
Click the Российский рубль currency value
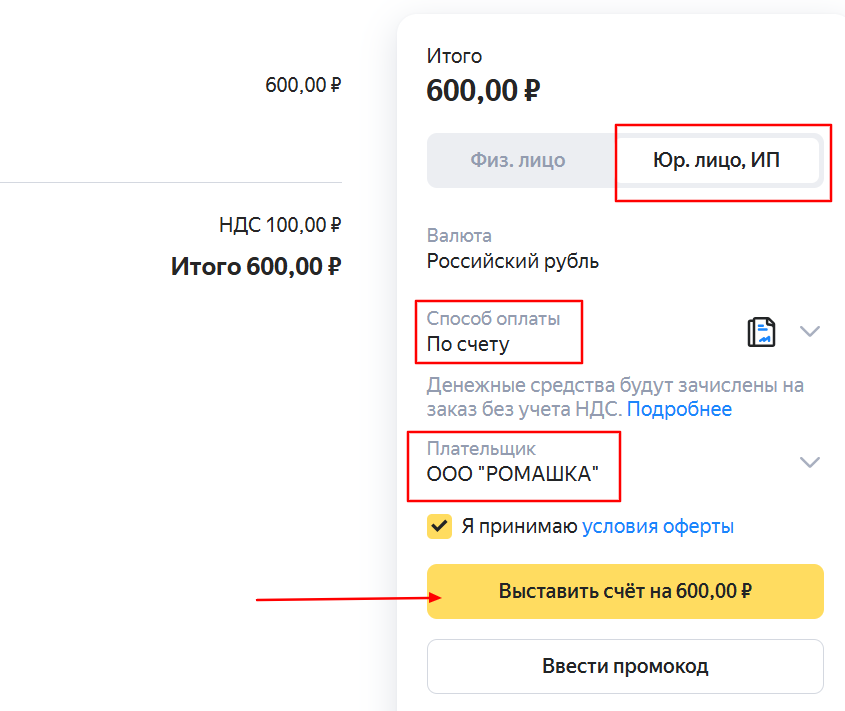(512, 262)
